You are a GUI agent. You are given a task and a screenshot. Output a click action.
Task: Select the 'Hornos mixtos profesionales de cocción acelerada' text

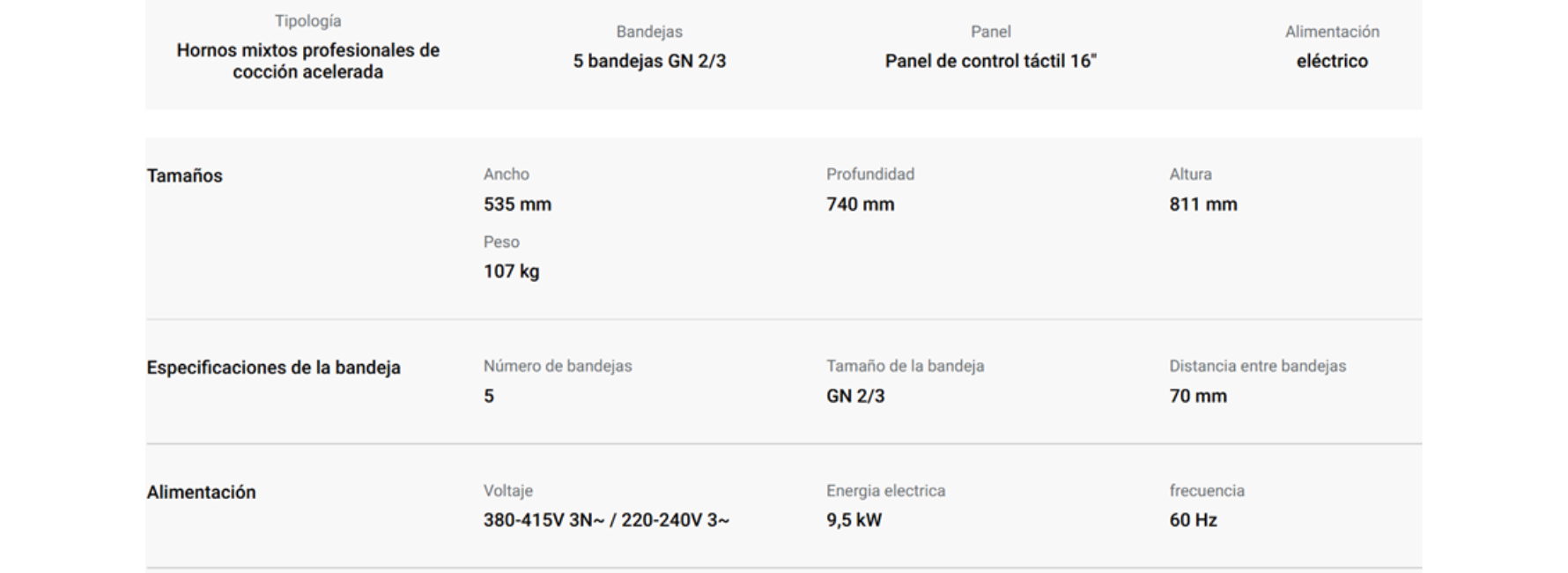tap(307, 61)
